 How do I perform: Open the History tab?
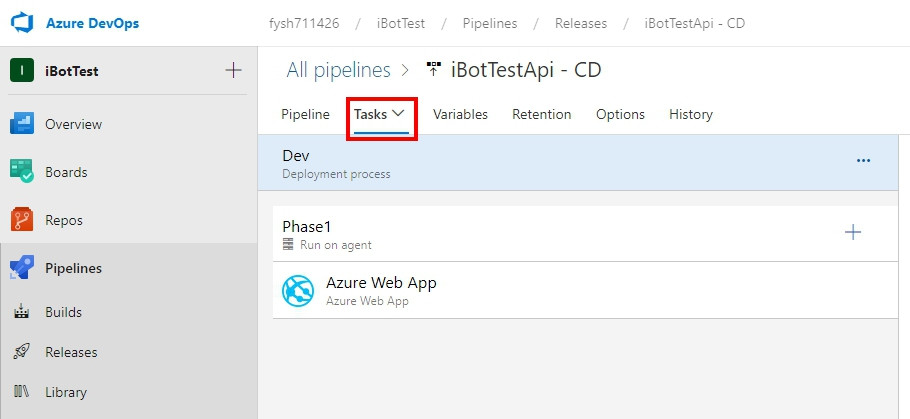(x=691, y=114)
